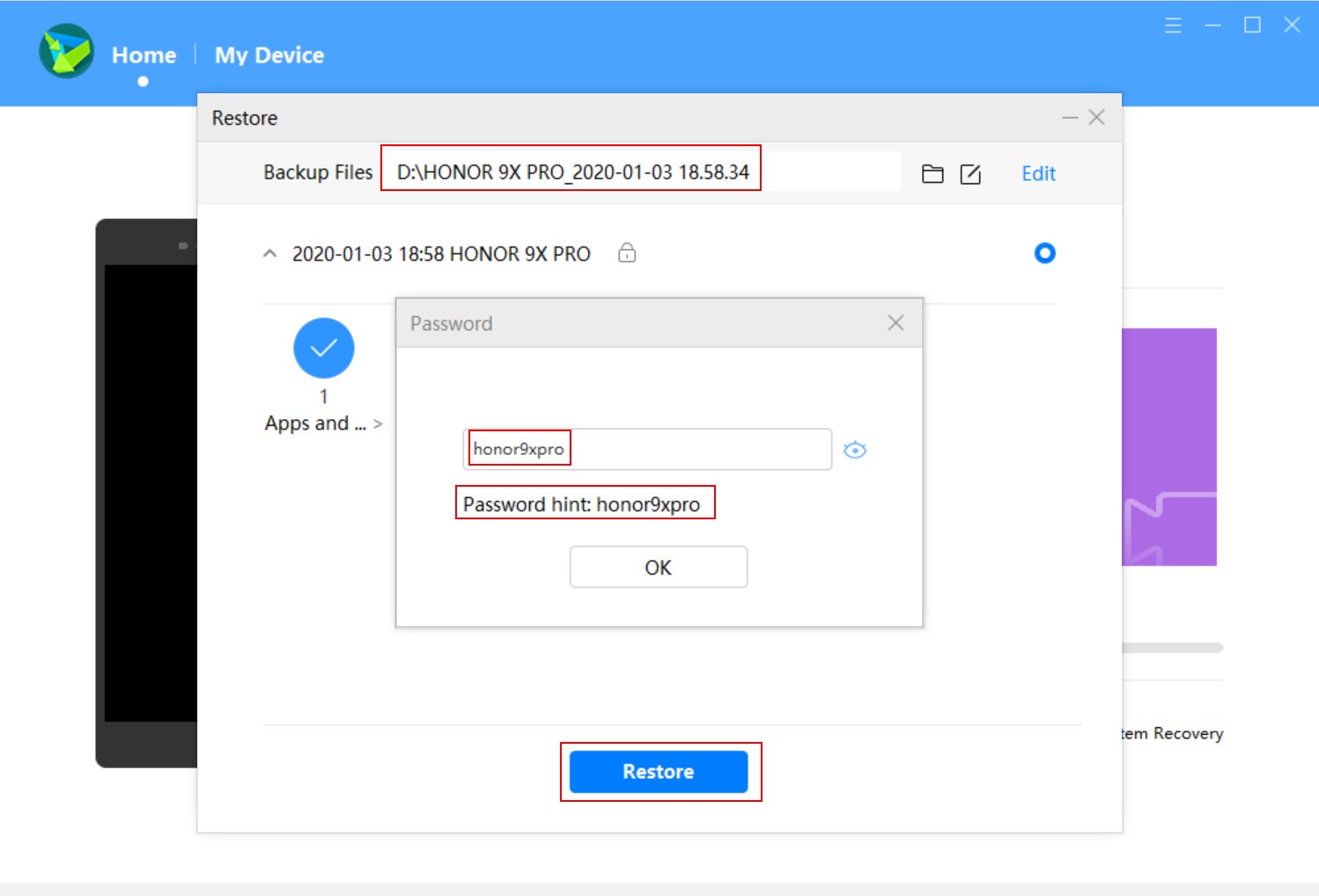Click the green app logo in title bar
This screenshot has width=1319, height=896.
[x=65, y=51]
